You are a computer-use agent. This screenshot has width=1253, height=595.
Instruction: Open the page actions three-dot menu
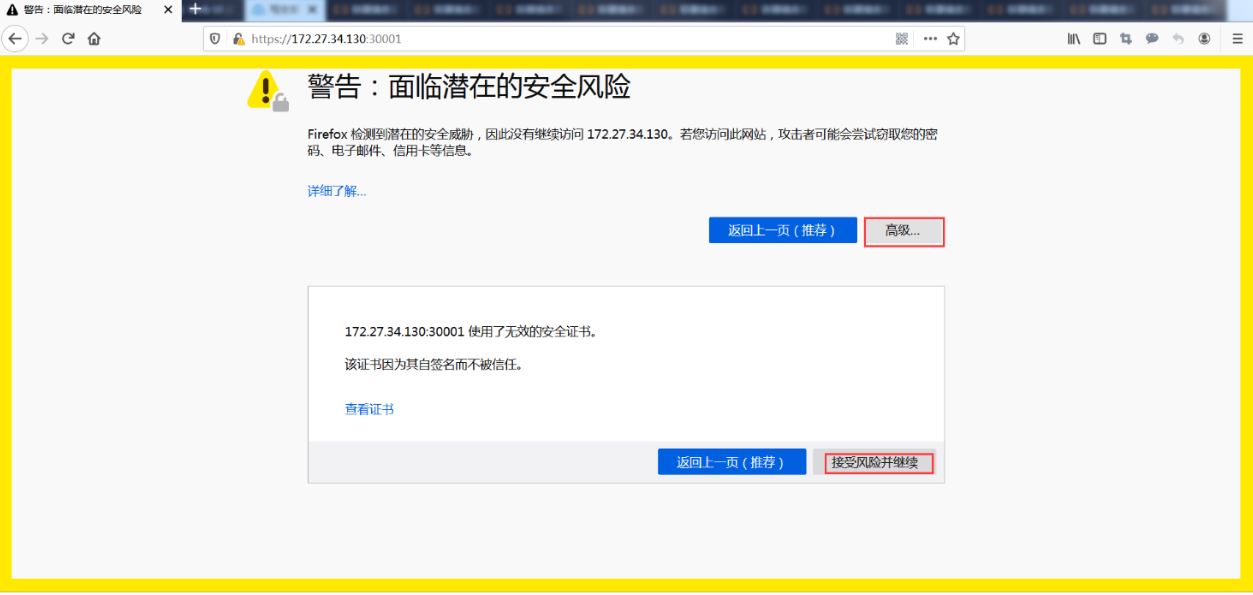pos(930,39)
